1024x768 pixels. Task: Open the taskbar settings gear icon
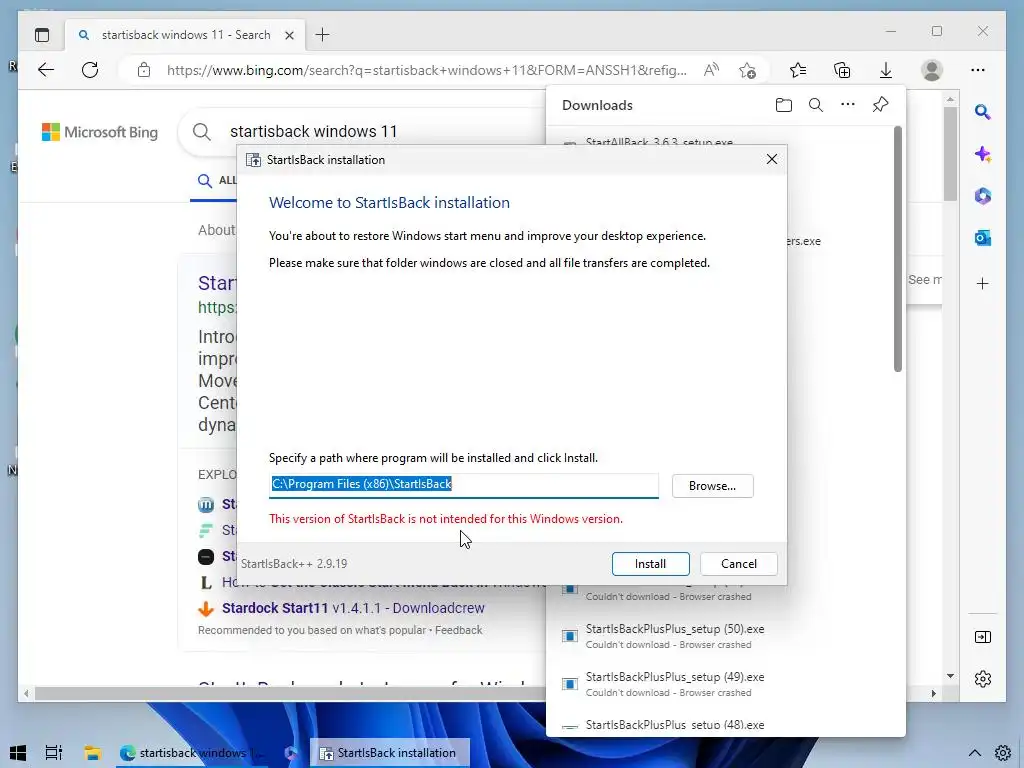(x=1003, y=753)
